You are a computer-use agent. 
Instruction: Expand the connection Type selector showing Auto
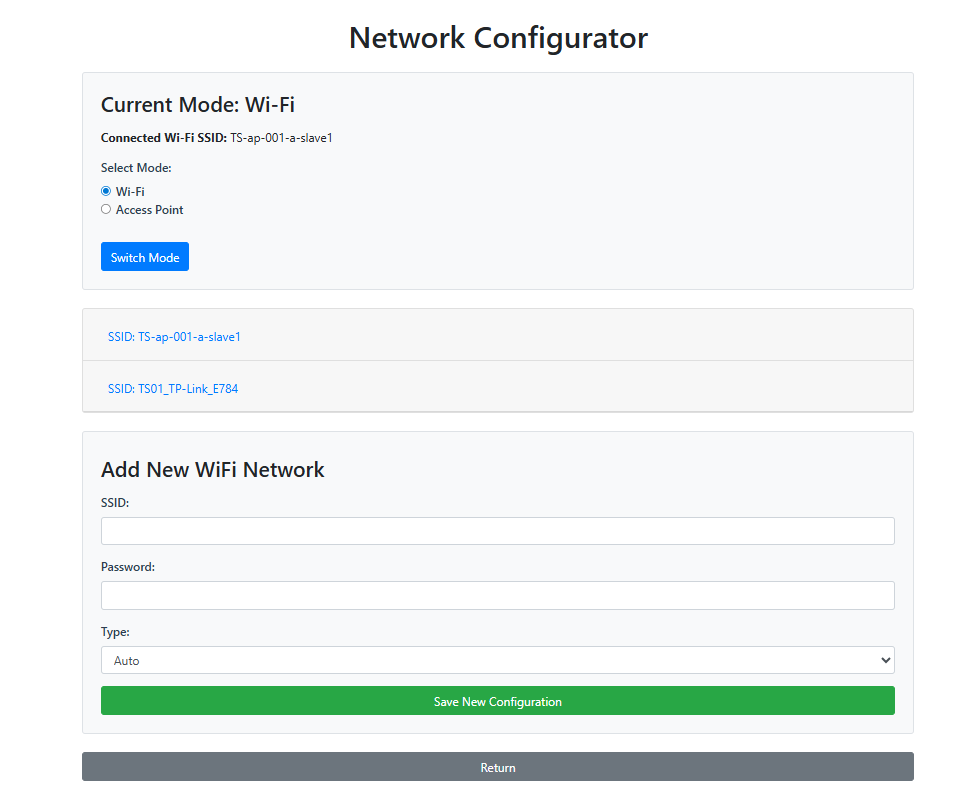(x=497, y=660)
